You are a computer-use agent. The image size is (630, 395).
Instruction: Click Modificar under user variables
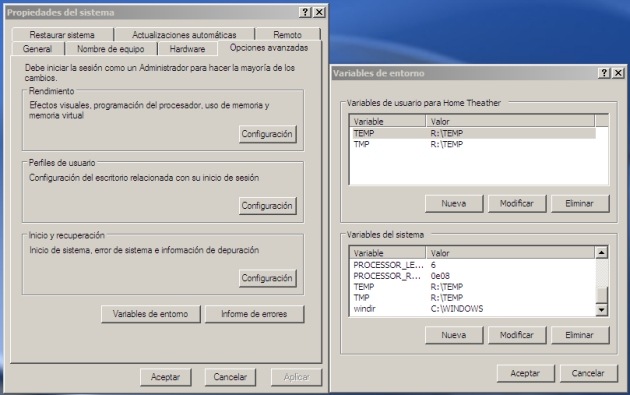point(517,204)
